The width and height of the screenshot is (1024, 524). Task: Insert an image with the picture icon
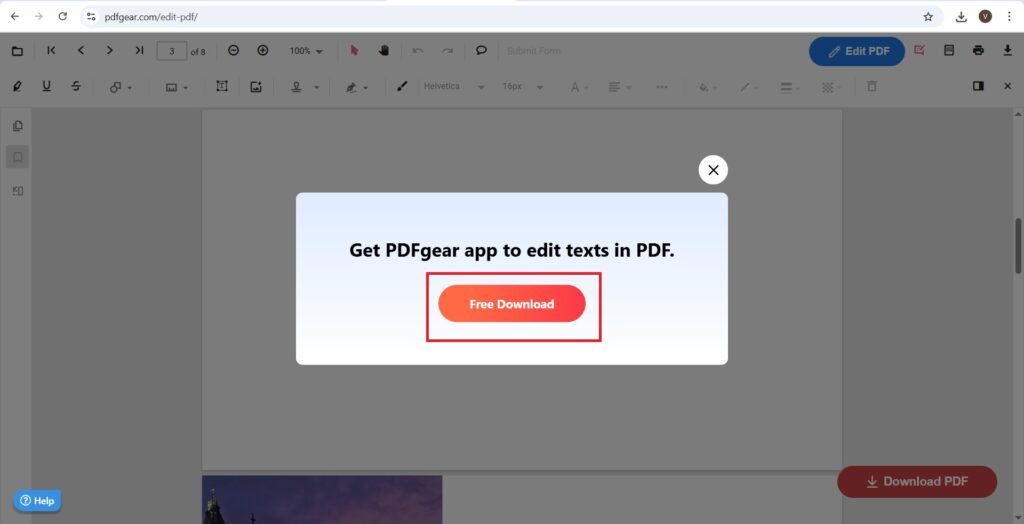[256, 87]
